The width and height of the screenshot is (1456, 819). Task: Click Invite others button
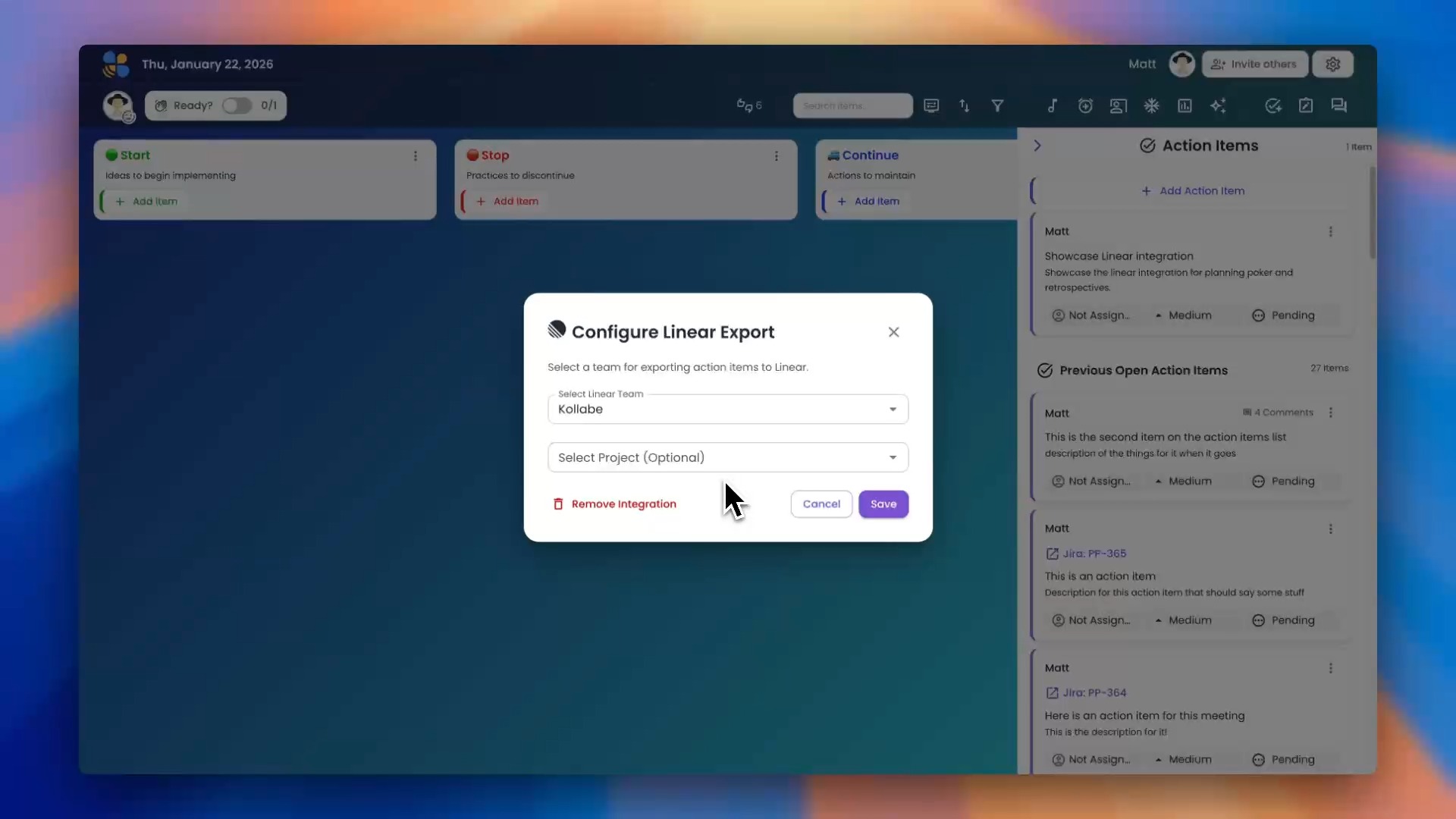1254,64
